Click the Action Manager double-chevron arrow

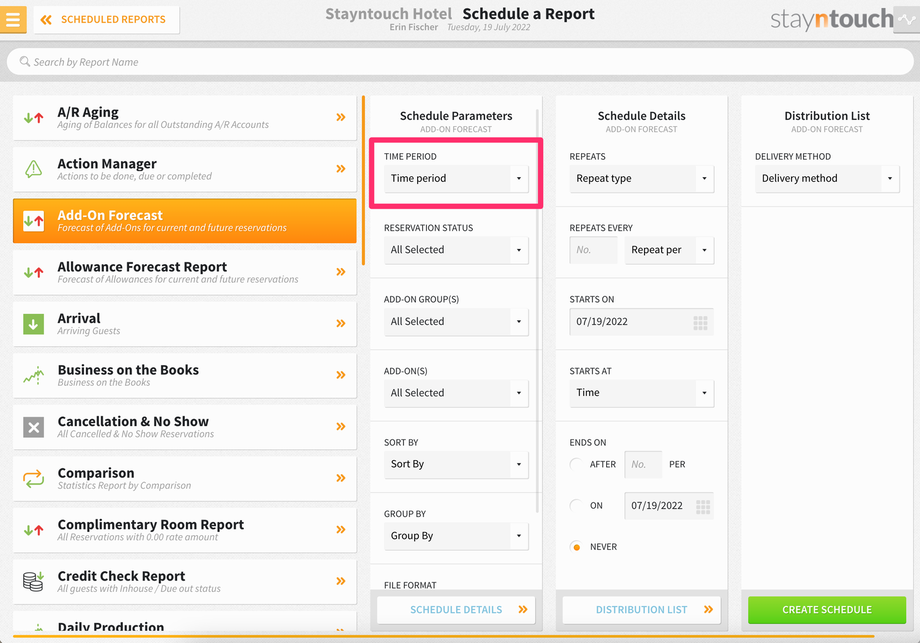[341, 169]
